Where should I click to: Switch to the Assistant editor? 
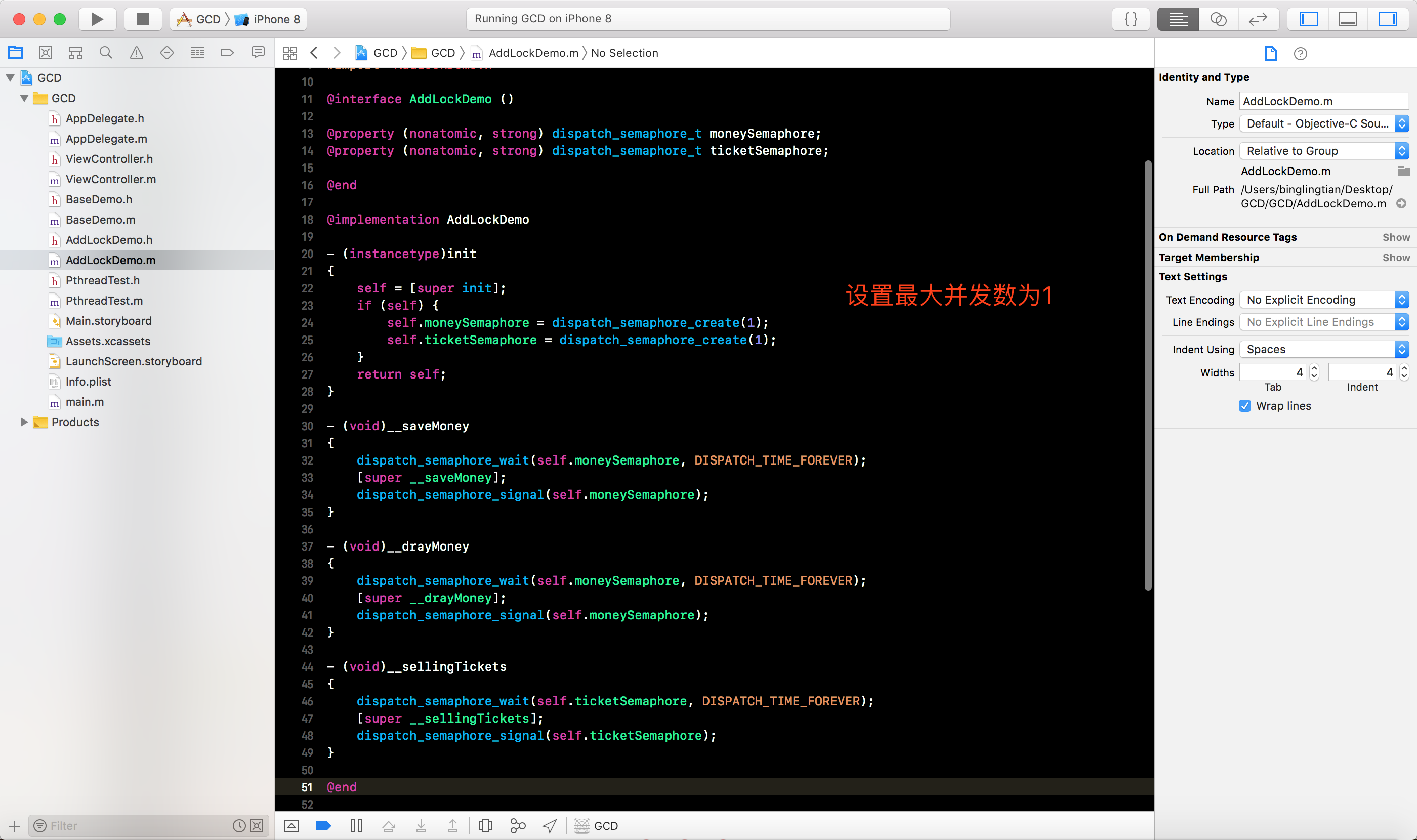(x=1218, y=19)
